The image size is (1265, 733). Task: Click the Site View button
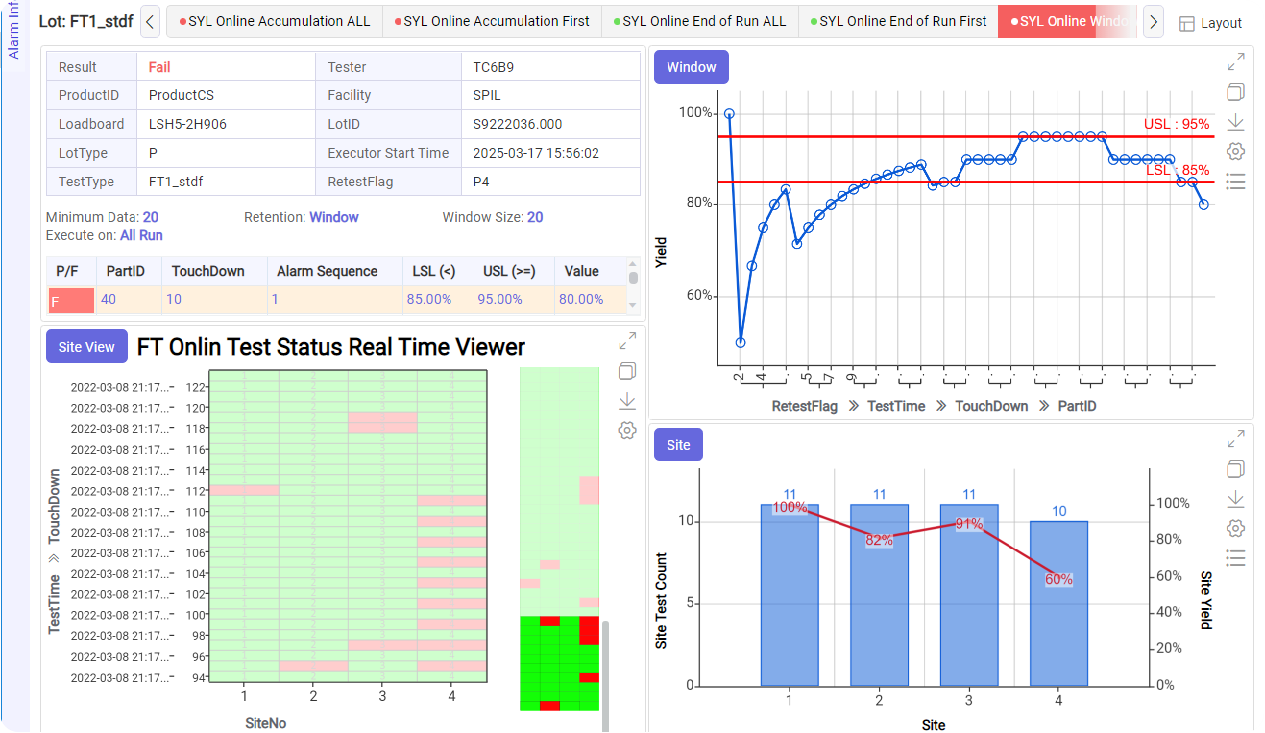point(87,347)
